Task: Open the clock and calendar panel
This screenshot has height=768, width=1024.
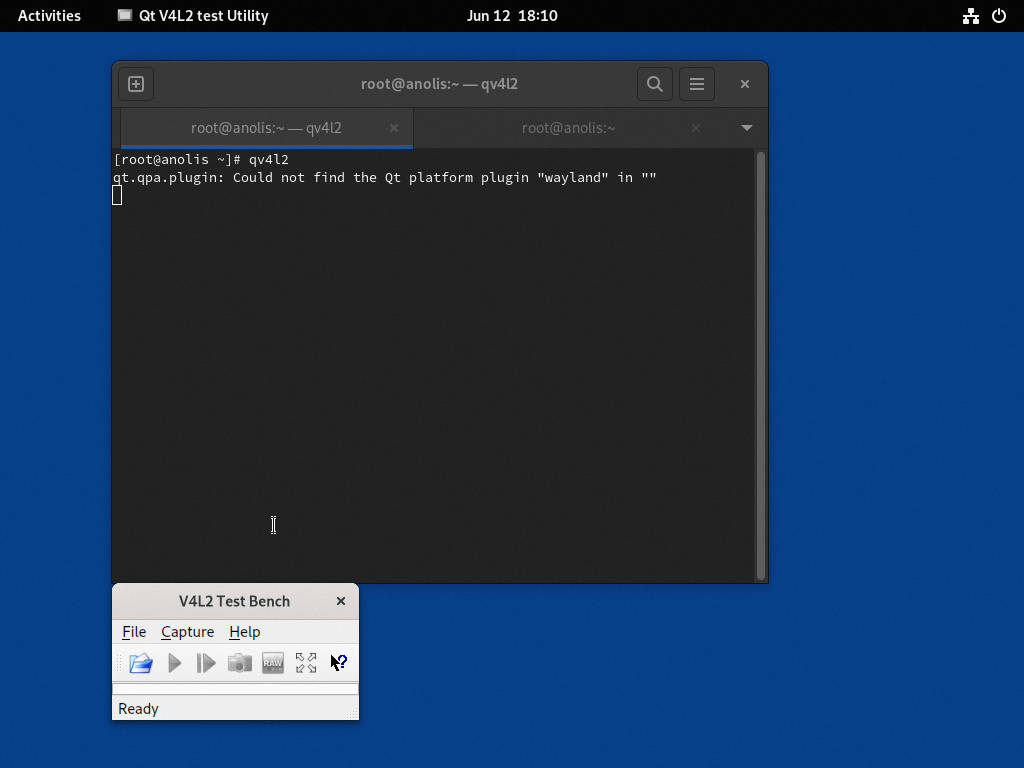Action: (512, 16)
